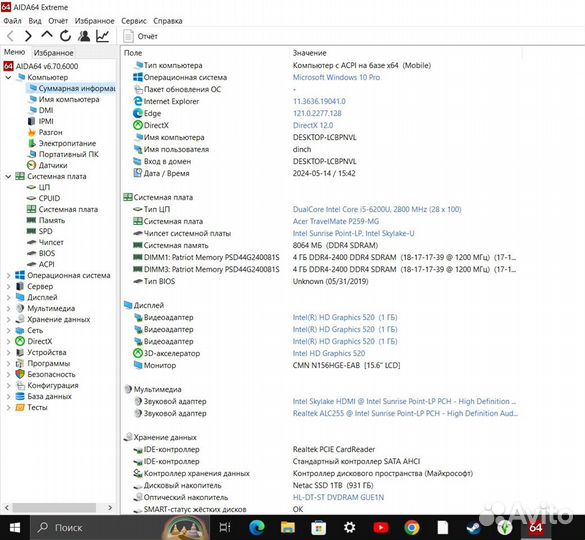Image resolution: width=585 pixels, height=540 pixels.
Task: Open the Сервис menu
Action: pos(134,21)
